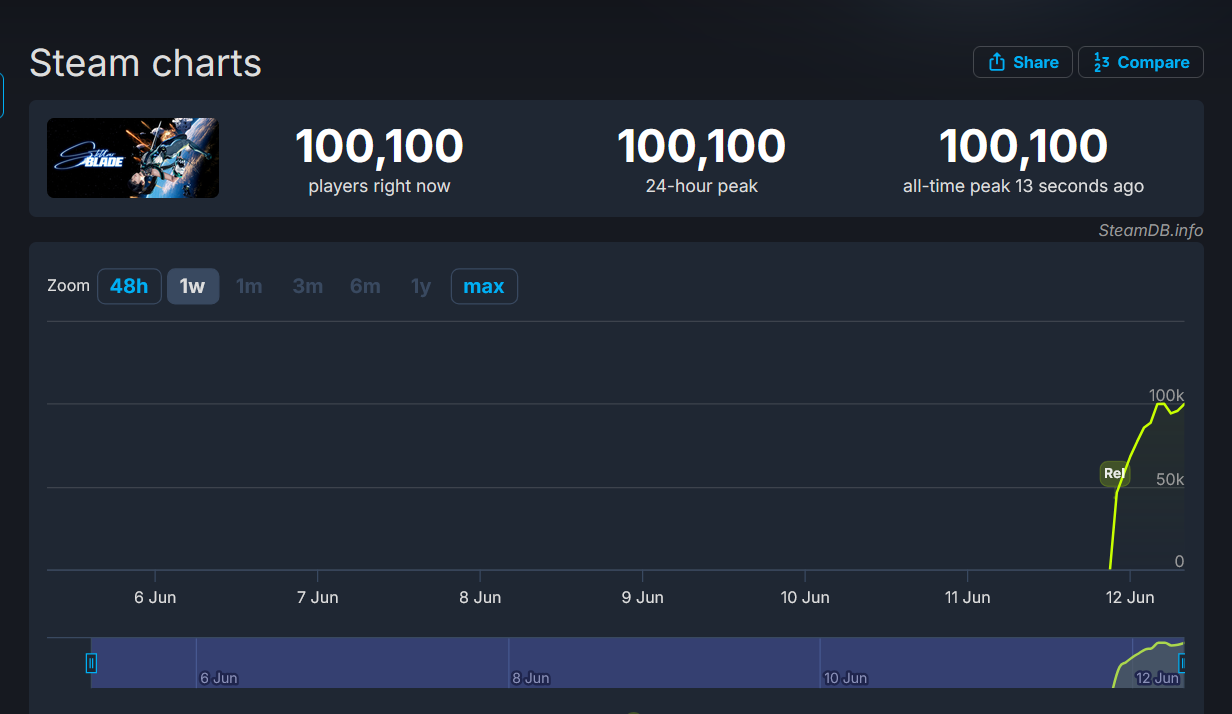Click the Share button
The image size is (1232, 714).
tap(1023, 62)
